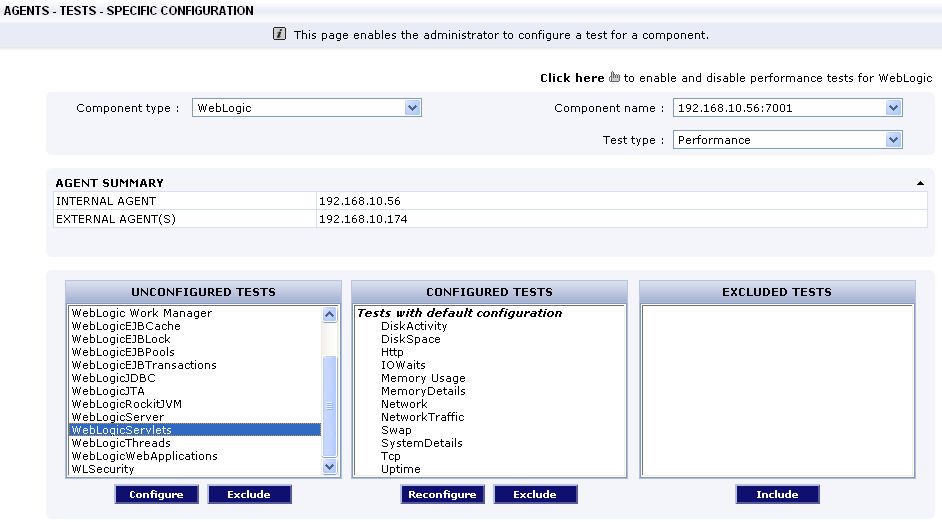Select Uptime in Configured Tests
942x522 pixels.
tap(401, 469)
